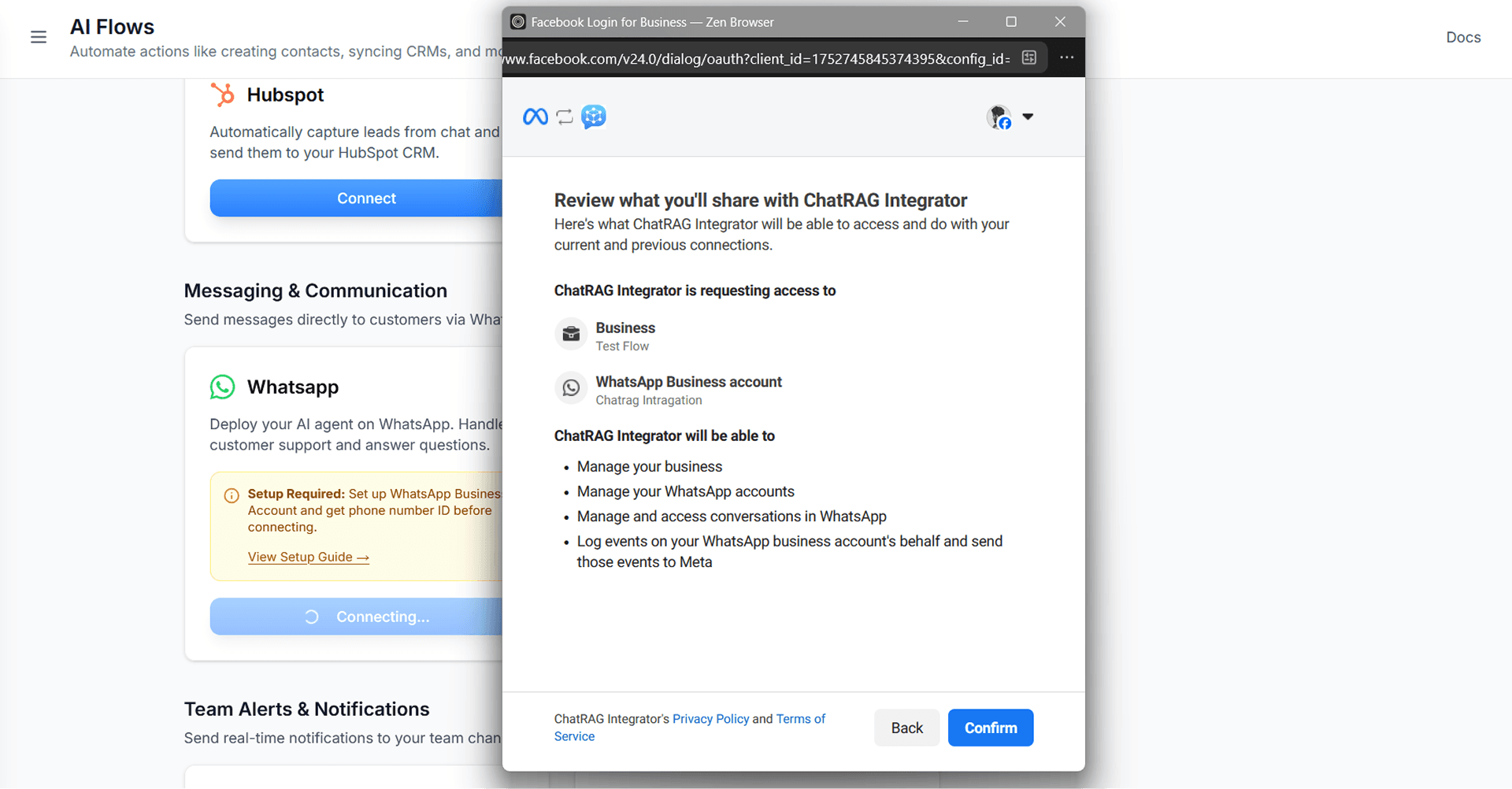1512x789 pixels.
Task: Click the reader view icon in address bar
Action: (x=1028, y=57)
